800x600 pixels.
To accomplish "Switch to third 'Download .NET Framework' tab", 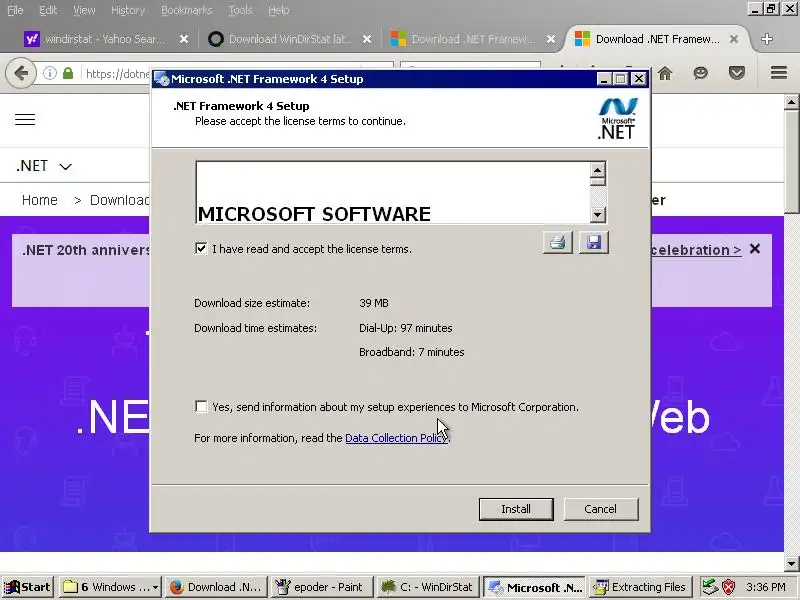I will click(x=472, y=39).
